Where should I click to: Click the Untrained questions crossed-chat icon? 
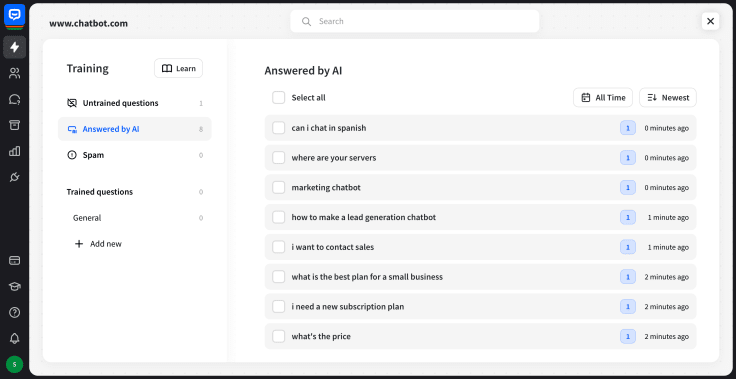72,103
